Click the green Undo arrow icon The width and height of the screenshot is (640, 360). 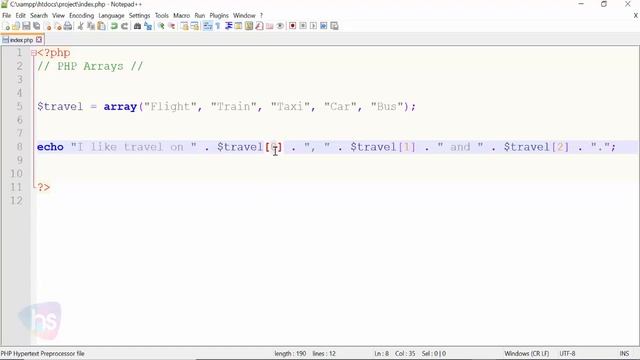[114, 26]
